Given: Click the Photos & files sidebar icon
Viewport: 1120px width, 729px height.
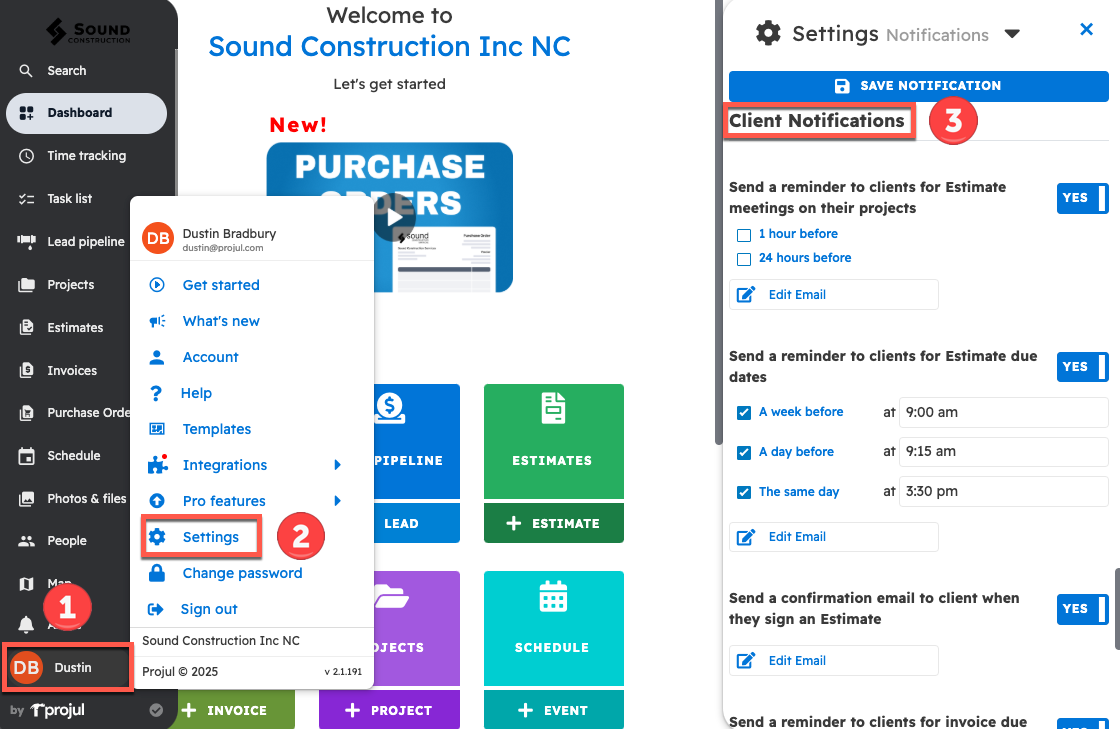Looking at the screenshot, I should [26, 499].
